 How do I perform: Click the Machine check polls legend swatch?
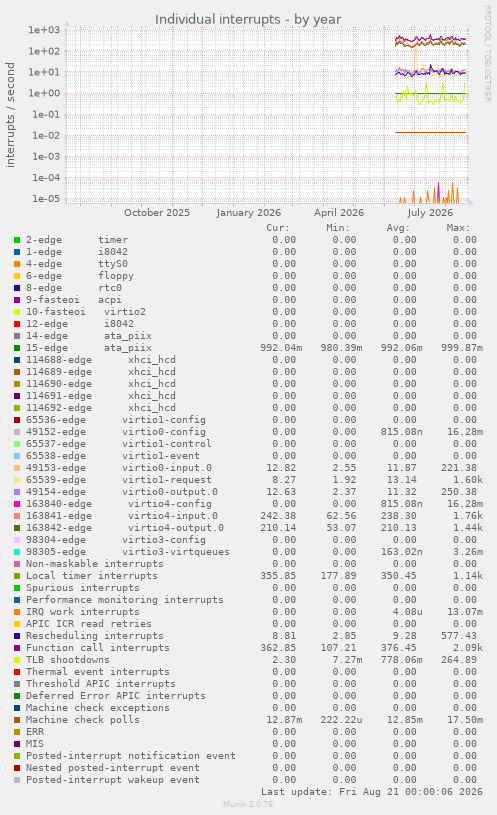(17, 720)
